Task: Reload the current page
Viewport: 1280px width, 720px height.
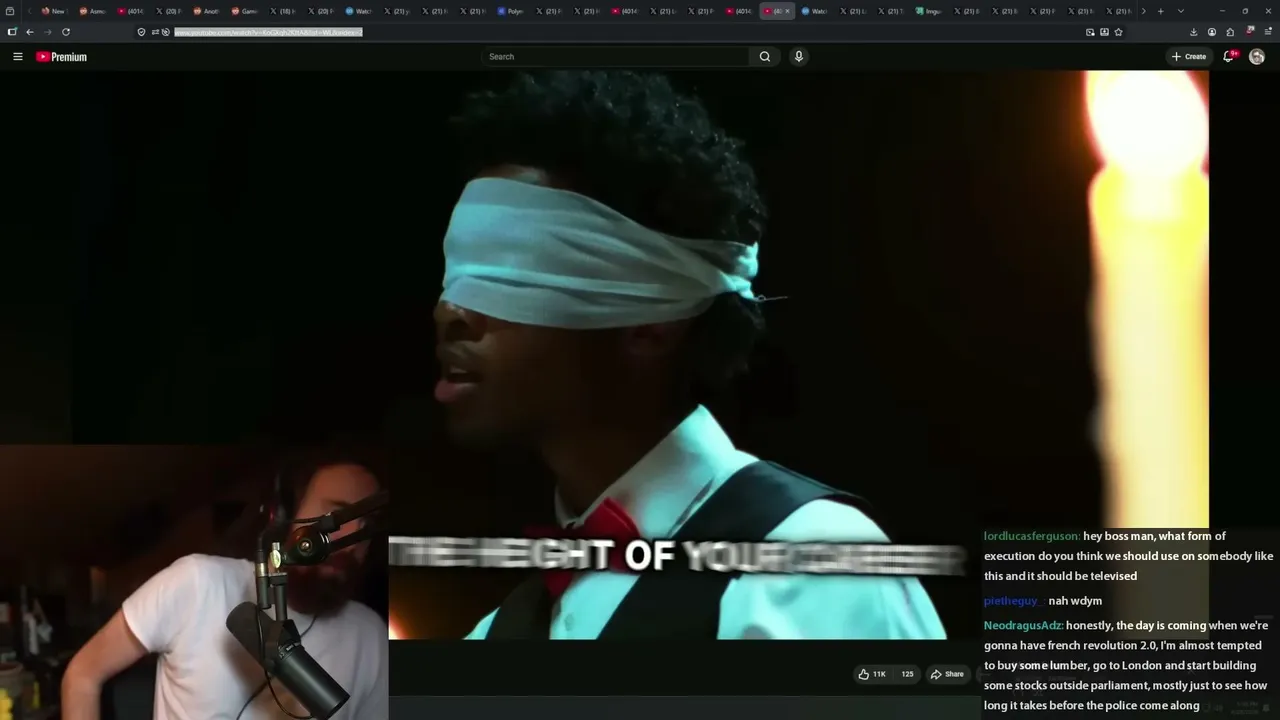Action: click(x=66, y=32)
